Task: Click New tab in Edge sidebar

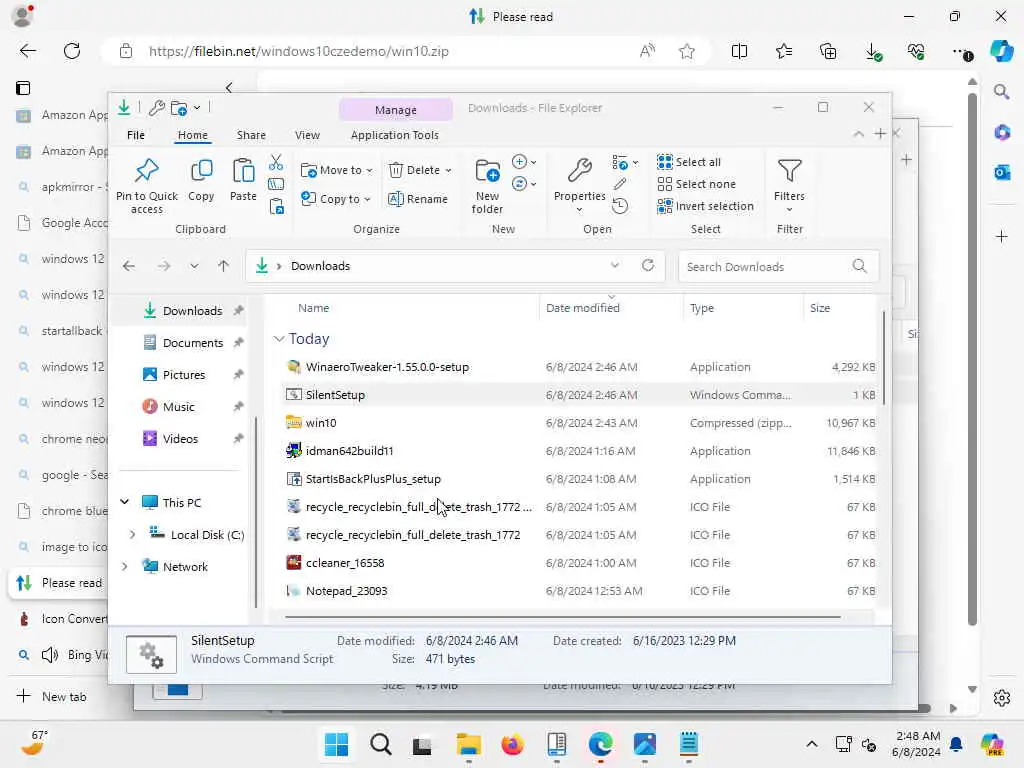Action: pos(63,697)
